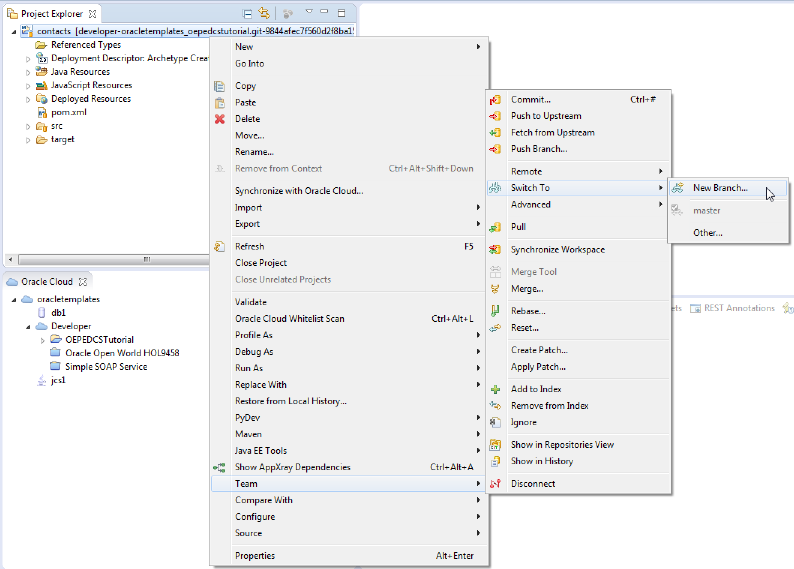794x569 pixels.
Task: Open the Team submenu entry
Action: (x=348, y=483)
